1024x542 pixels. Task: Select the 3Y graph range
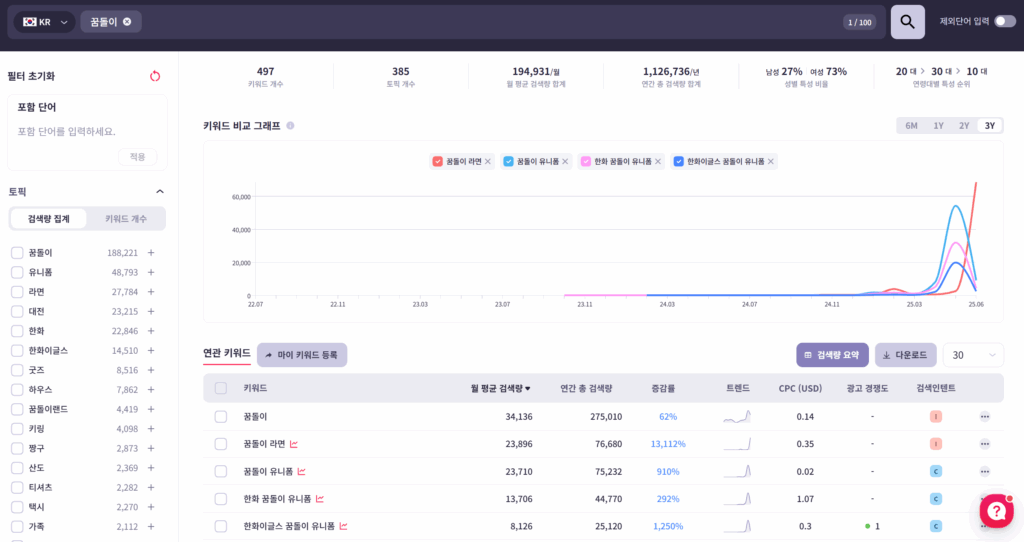[x=990, y=125]
